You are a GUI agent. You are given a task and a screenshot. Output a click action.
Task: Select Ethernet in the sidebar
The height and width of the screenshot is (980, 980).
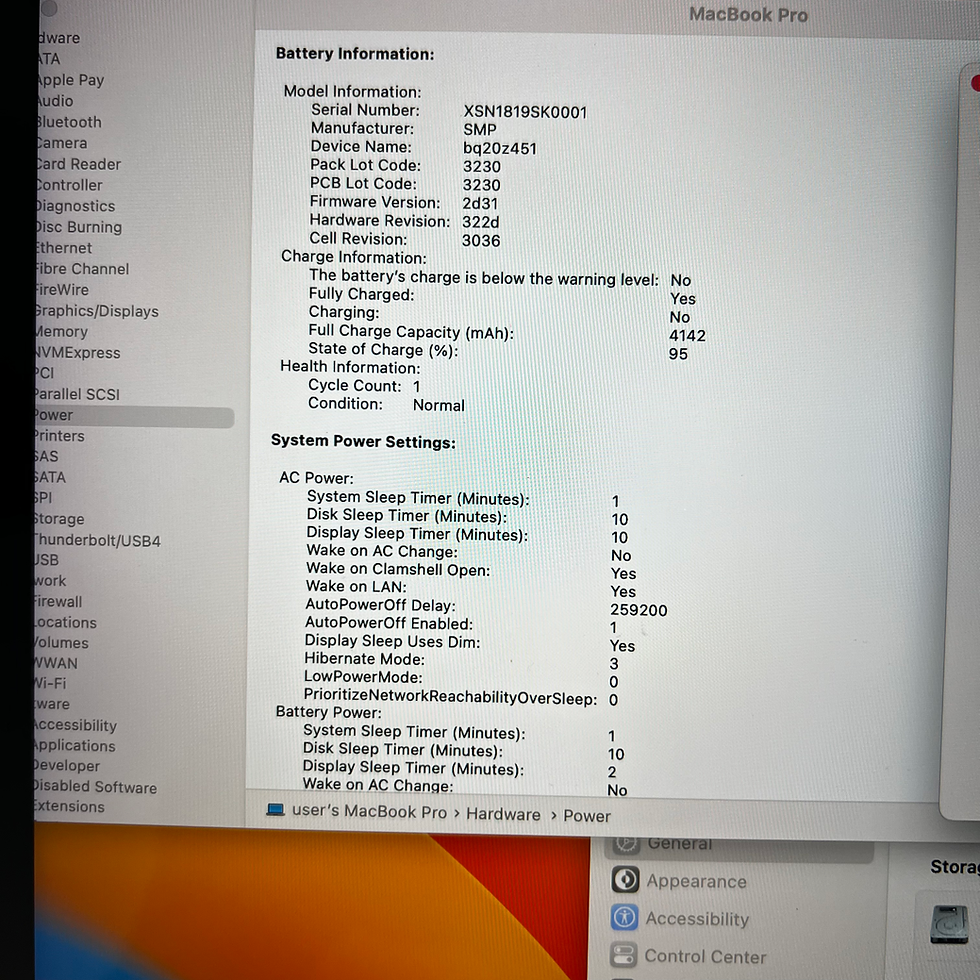[63, 248]
